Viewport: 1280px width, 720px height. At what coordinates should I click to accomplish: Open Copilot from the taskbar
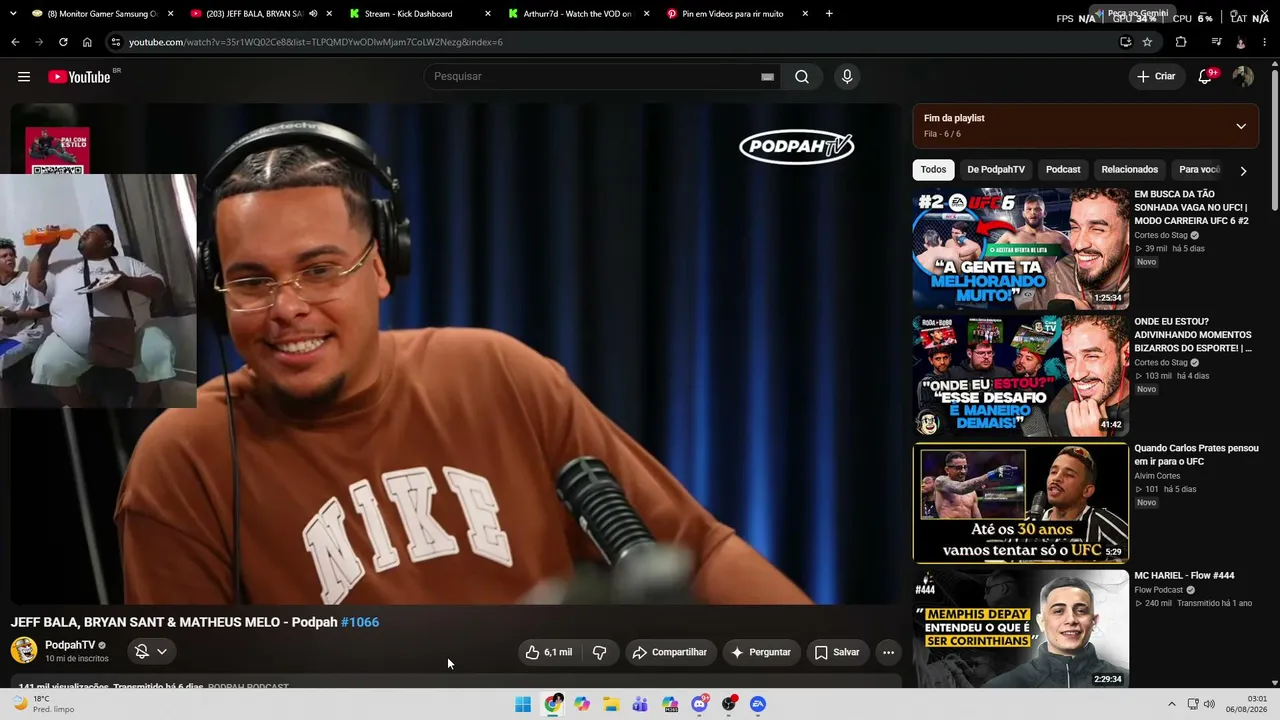click(x=582, y=704)
